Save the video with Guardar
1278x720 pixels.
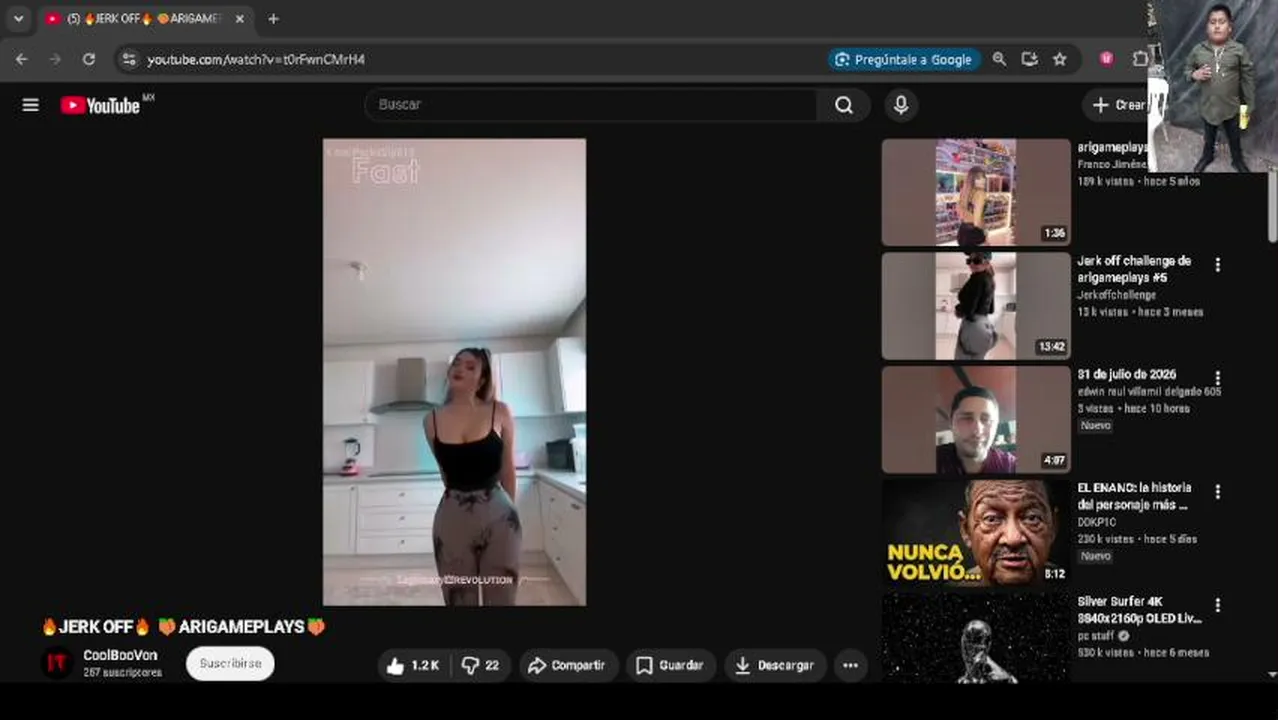(x=670, y=665)
